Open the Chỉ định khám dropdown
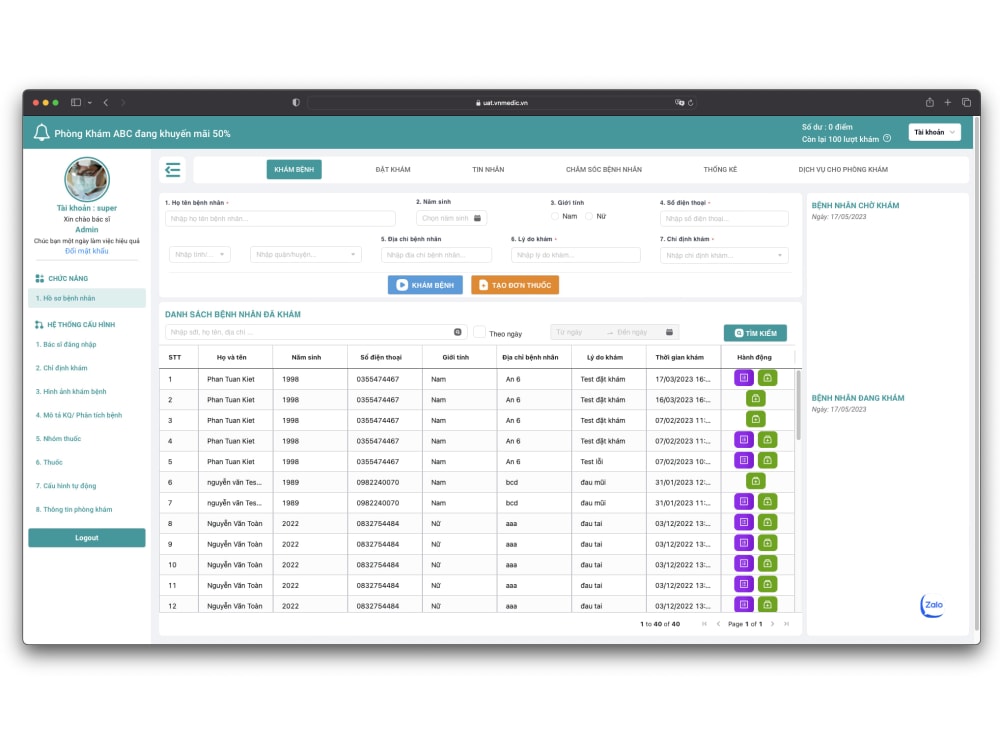Viewport: 1000px width, 750px height. (x=724, y=255)
